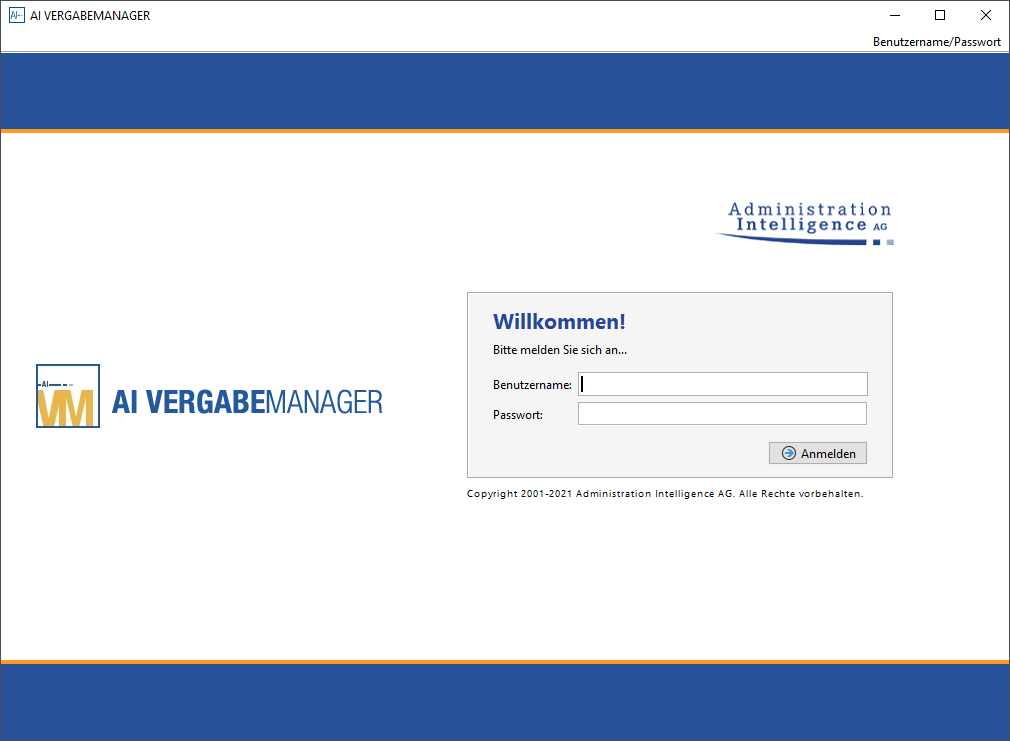Click the Administration Intelligence AG logo
The height and width of the screenshot is (741, 1010).
pyautogui.click(x=806, y=223)
